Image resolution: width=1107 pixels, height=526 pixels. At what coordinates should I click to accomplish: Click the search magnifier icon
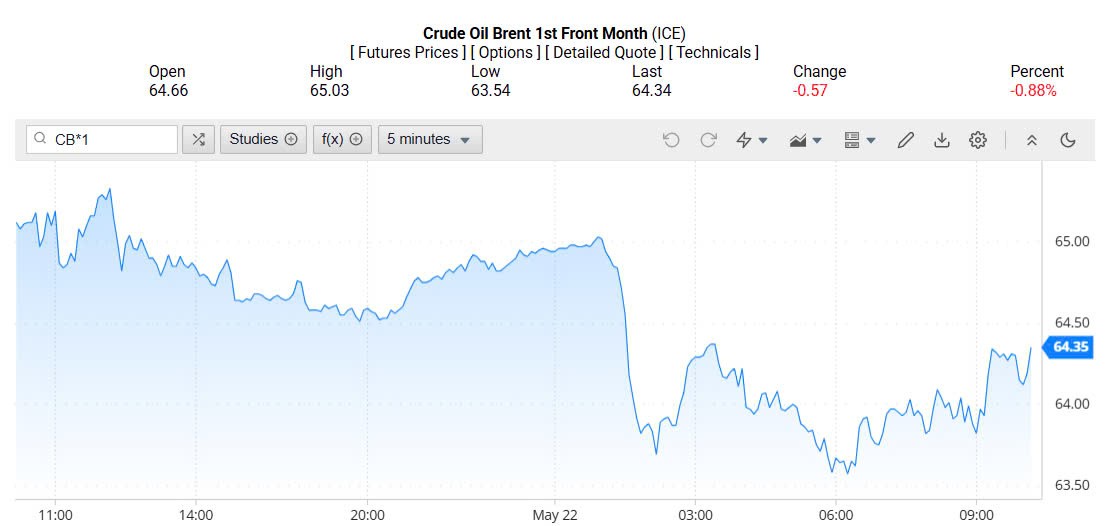pyautogui.click(x=40, y=139)
